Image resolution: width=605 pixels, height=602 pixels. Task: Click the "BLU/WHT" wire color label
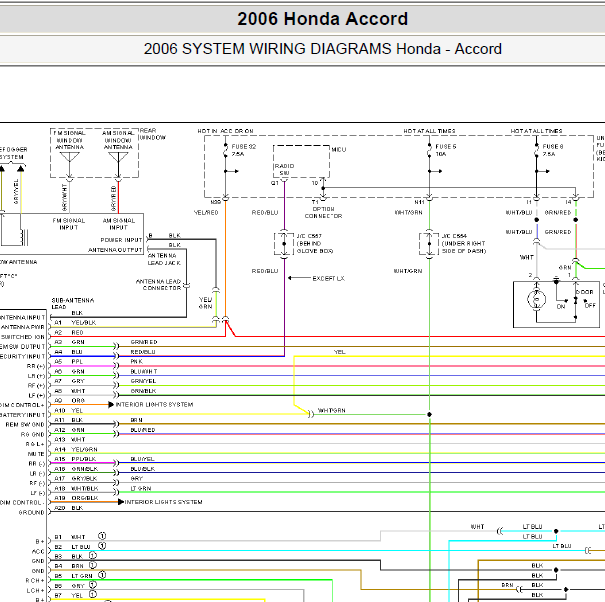tap(144, 372)
